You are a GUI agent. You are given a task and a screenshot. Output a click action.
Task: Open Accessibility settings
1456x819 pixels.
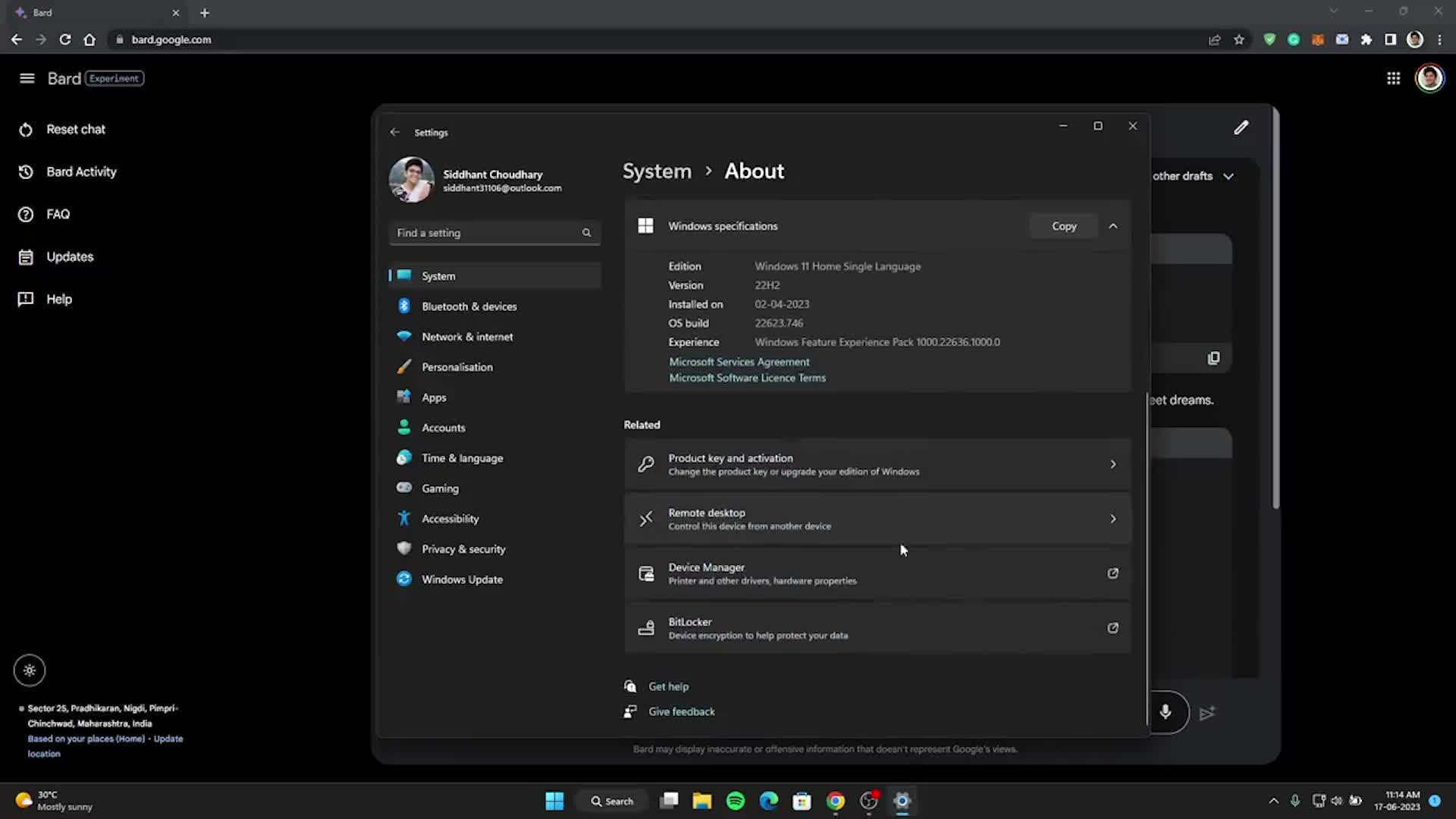[494, 519]
